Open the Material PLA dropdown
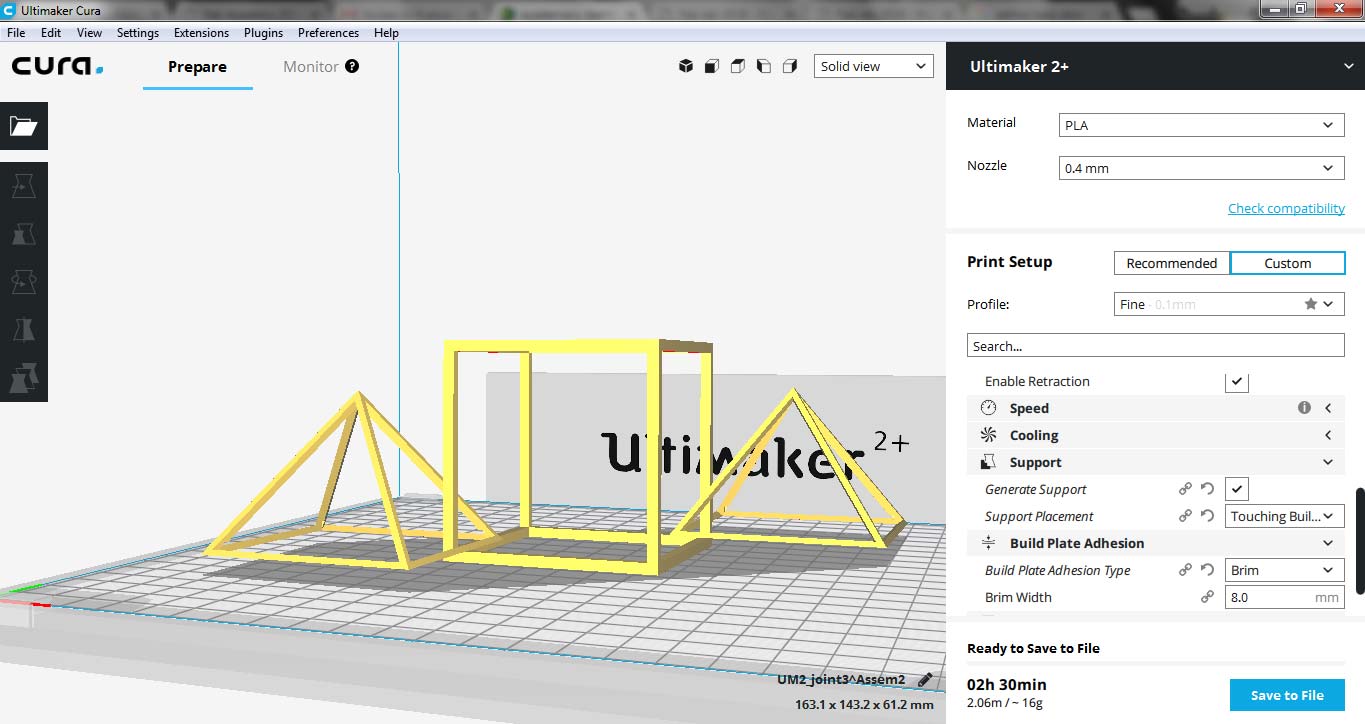Screen dimensions: 1365x724 tap(1201, 125)
